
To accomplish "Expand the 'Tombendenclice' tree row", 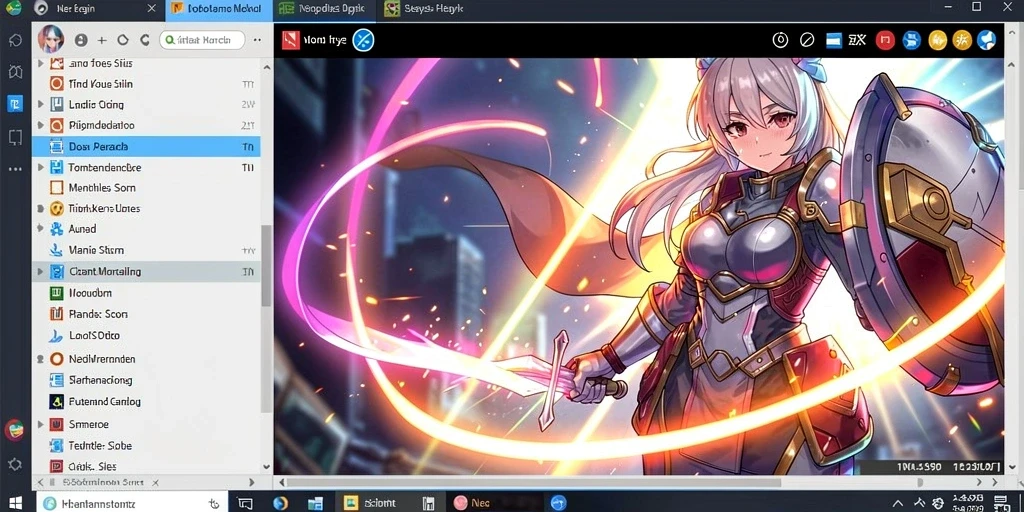I will [41, 168].
